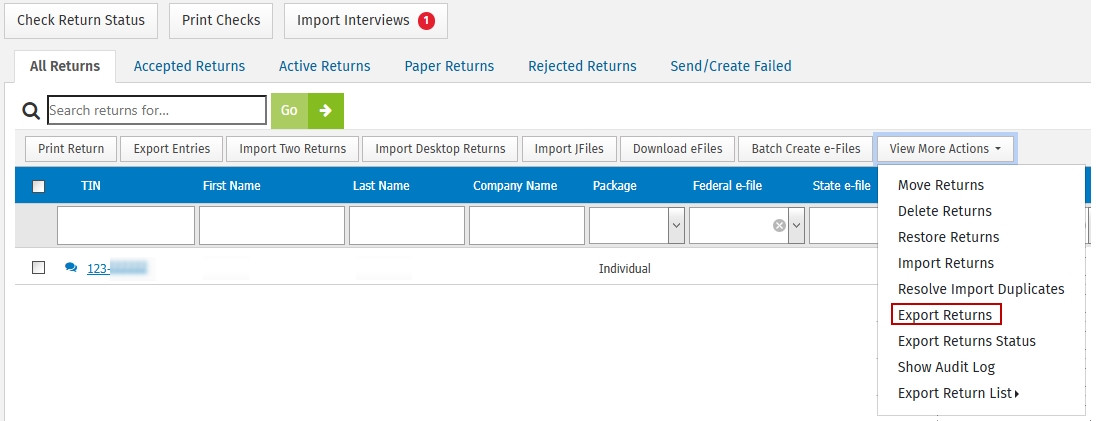Image resolution: width=1103 pixels, height=421 pixels.
Task: Clear the Federal e-file filter with X icon
Action: tap(779, 225)
